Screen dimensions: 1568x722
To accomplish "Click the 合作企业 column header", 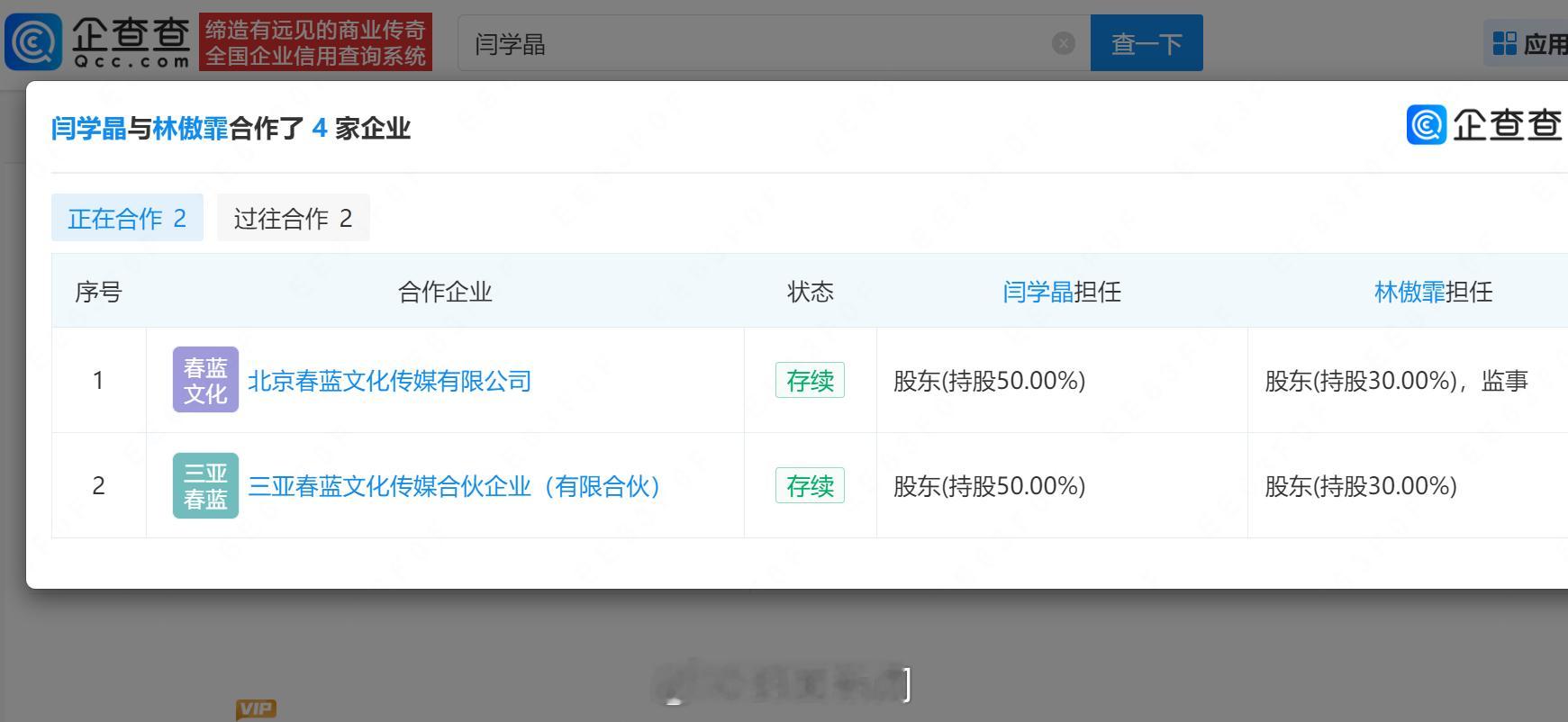I will 445,292.
